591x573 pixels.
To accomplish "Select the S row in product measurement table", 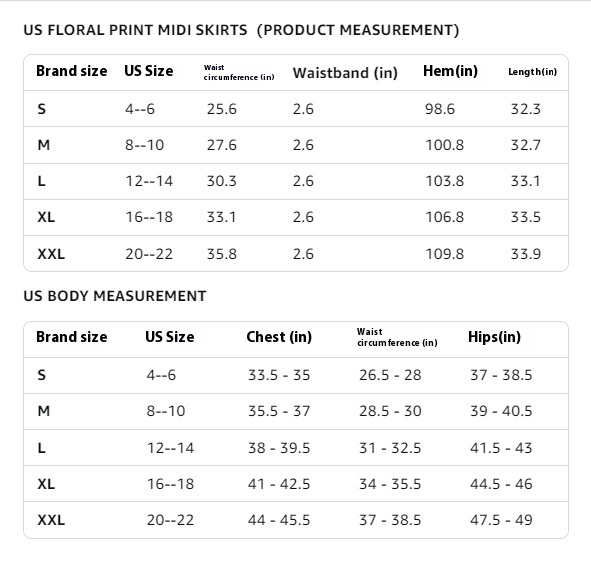I will click(296, 109).
